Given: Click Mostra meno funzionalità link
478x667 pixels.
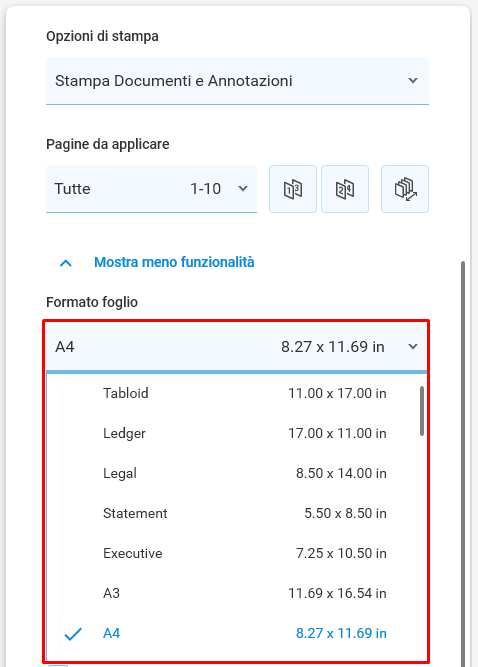Looking at the screenshot, I should click(174, 262).
